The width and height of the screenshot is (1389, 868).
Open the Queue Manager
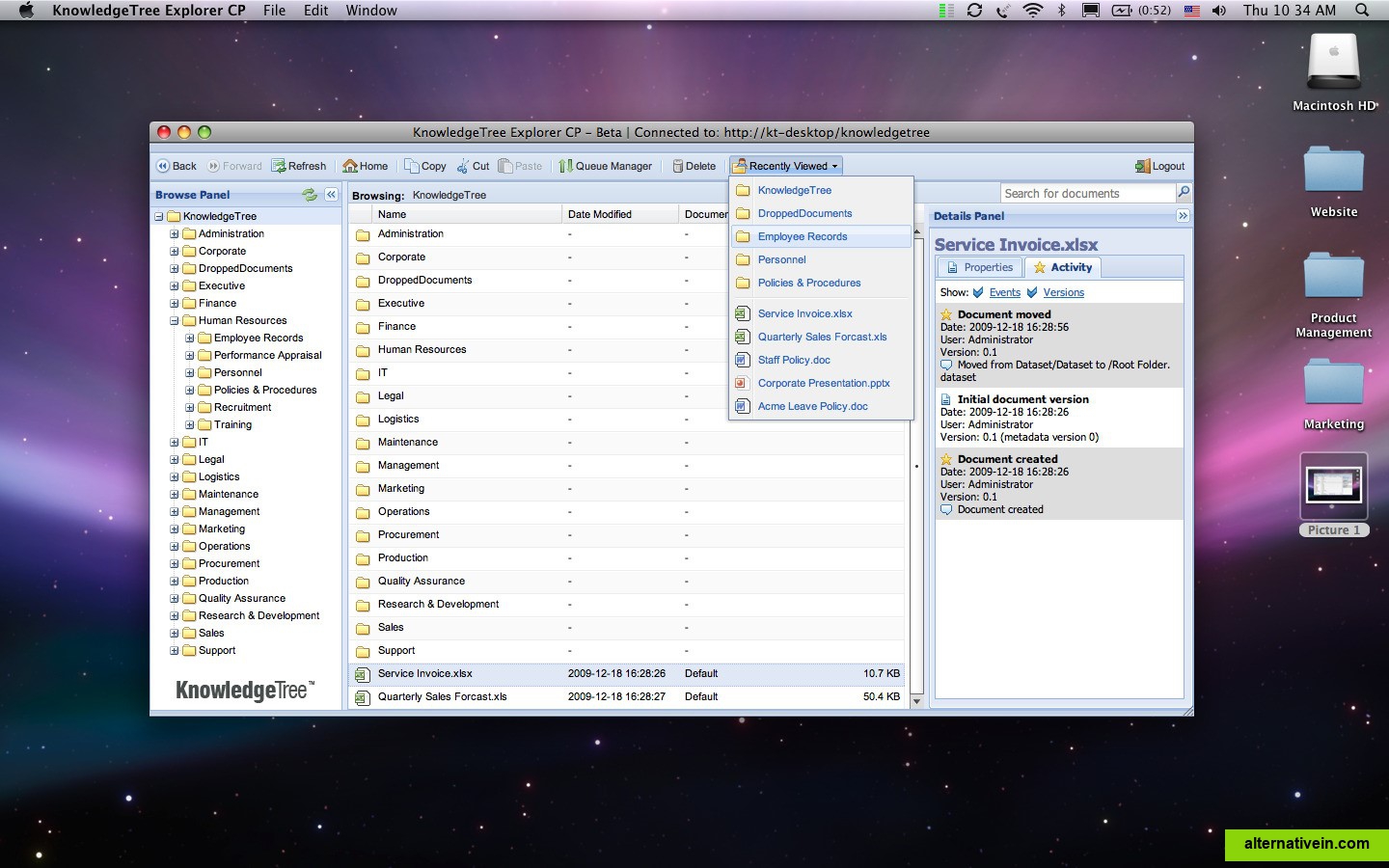point(605,166)
